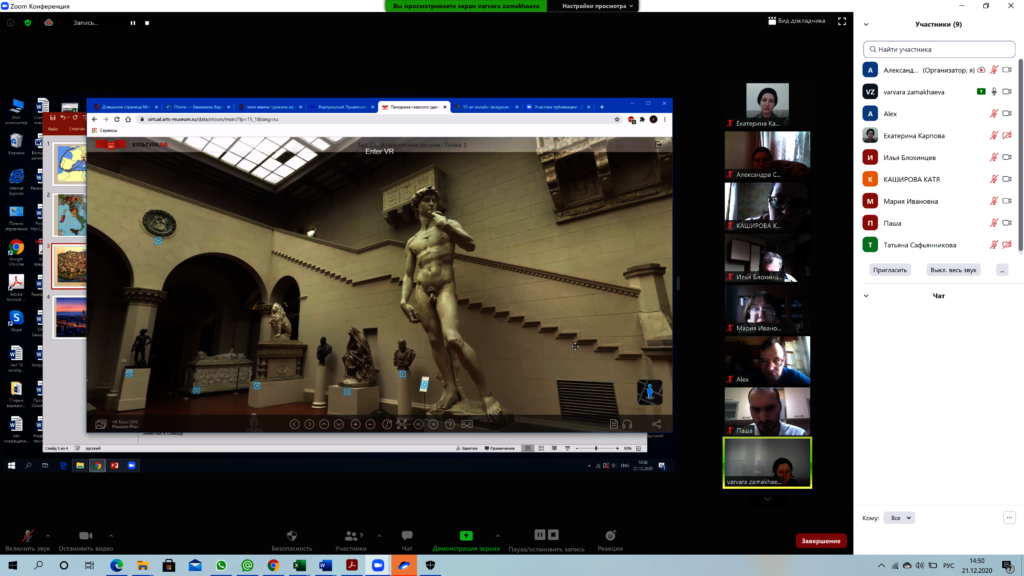The height and width of the screenshot is (576, 1024).
Task: Toggle microphone for КАШИРОВА КАТЯ
Action: click(x=994, y=179)
